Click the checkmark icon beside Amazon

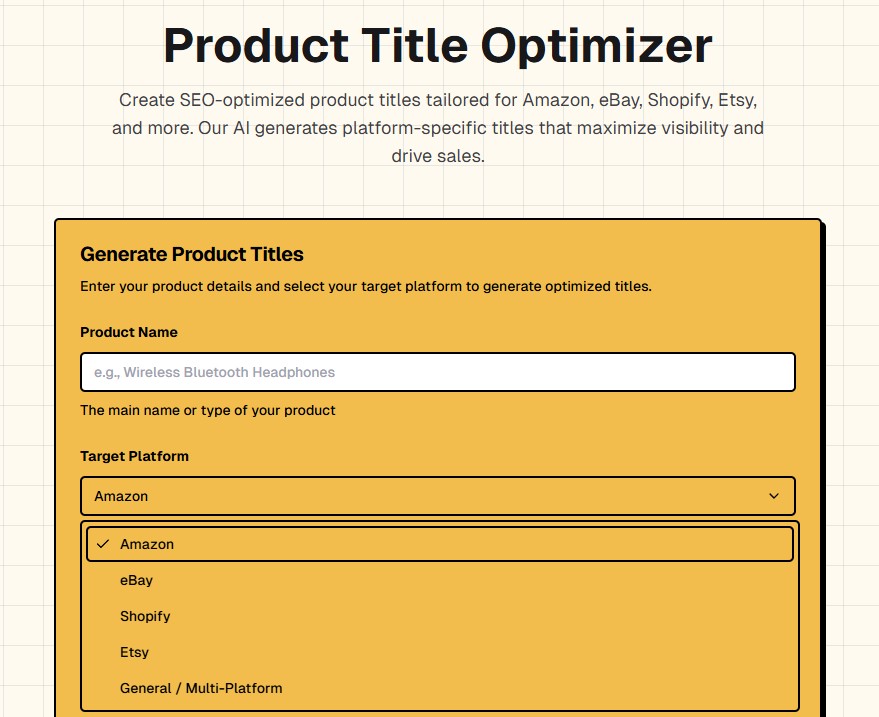[x=101, y=543]
